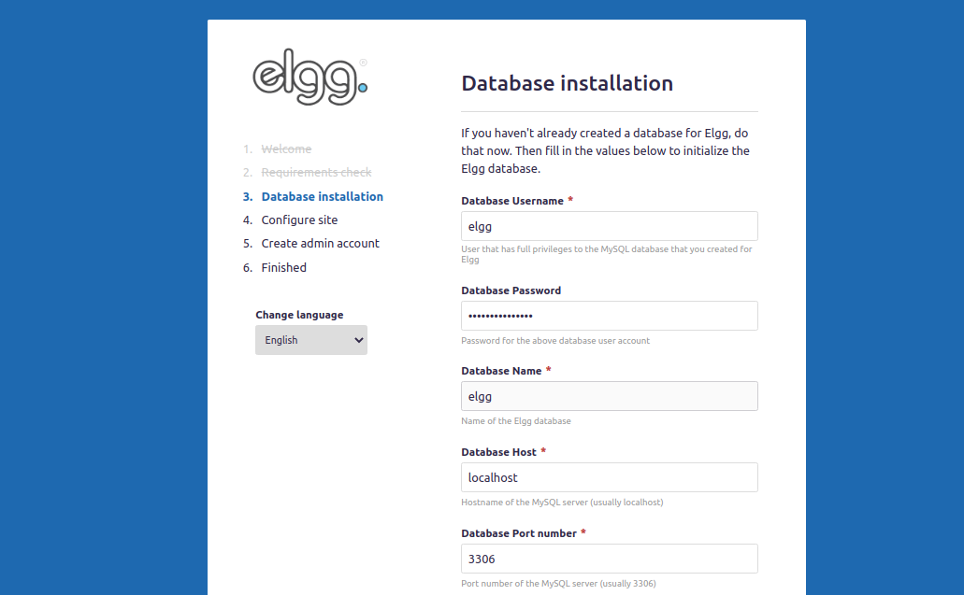Screen dimensions: 964x596
Task: Click the Elgg logo
Action: (x=310, y=77)
